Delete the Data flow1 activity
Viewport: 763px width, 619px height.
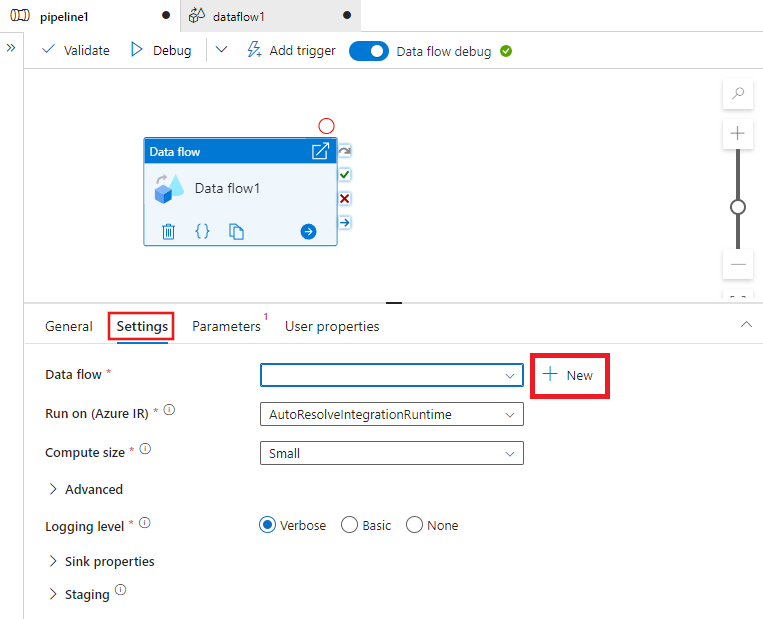(x=168, y=232)
